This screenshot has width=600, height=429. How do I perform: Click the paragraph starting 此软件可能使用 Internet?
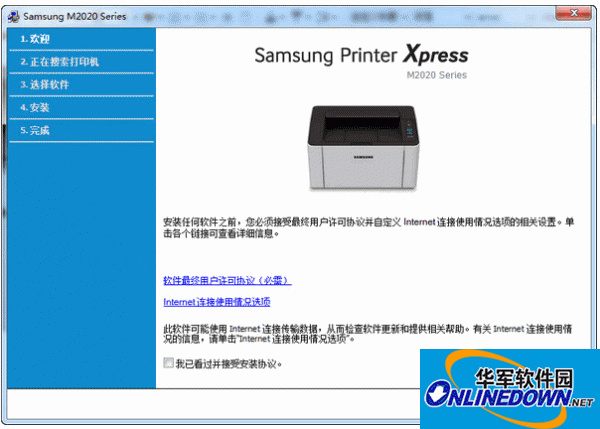coord(368,334)
